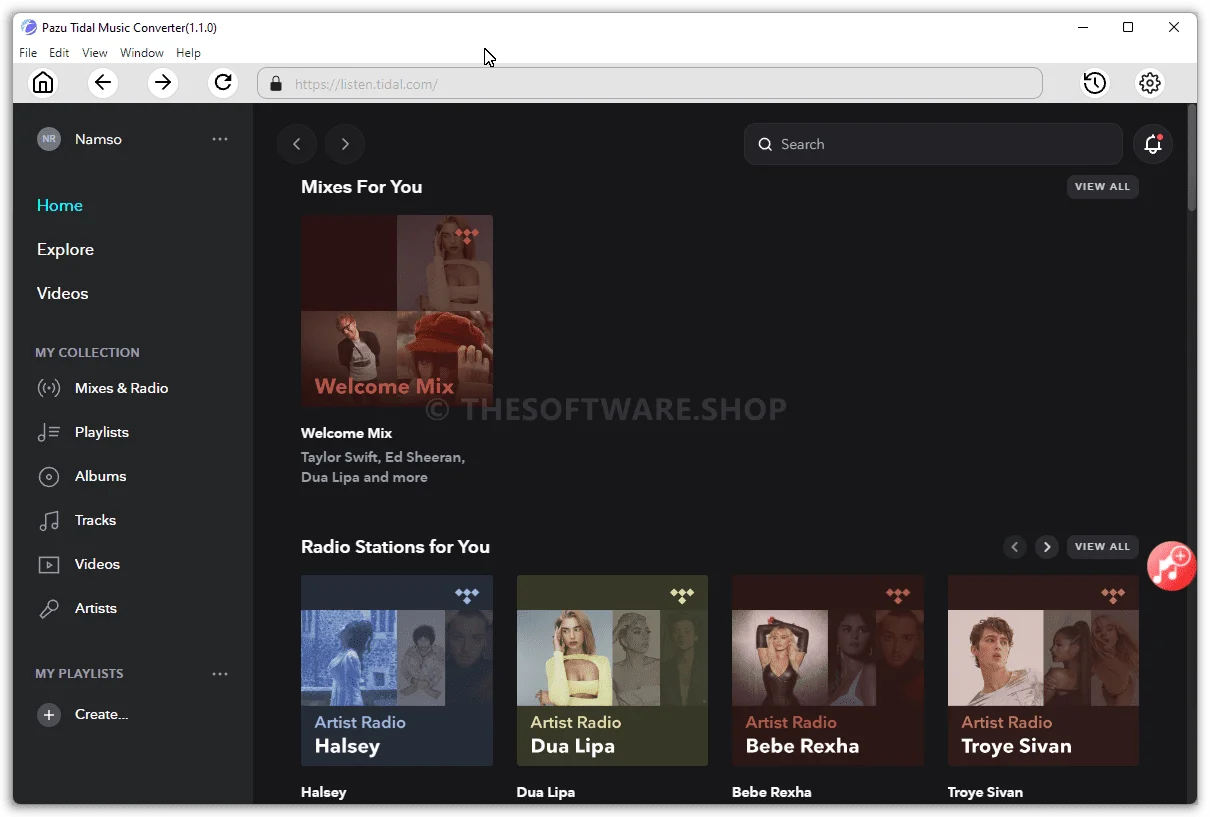Screen dimensions: 1210x817
Task: Select Home in the sidebar
Action: 60,205
